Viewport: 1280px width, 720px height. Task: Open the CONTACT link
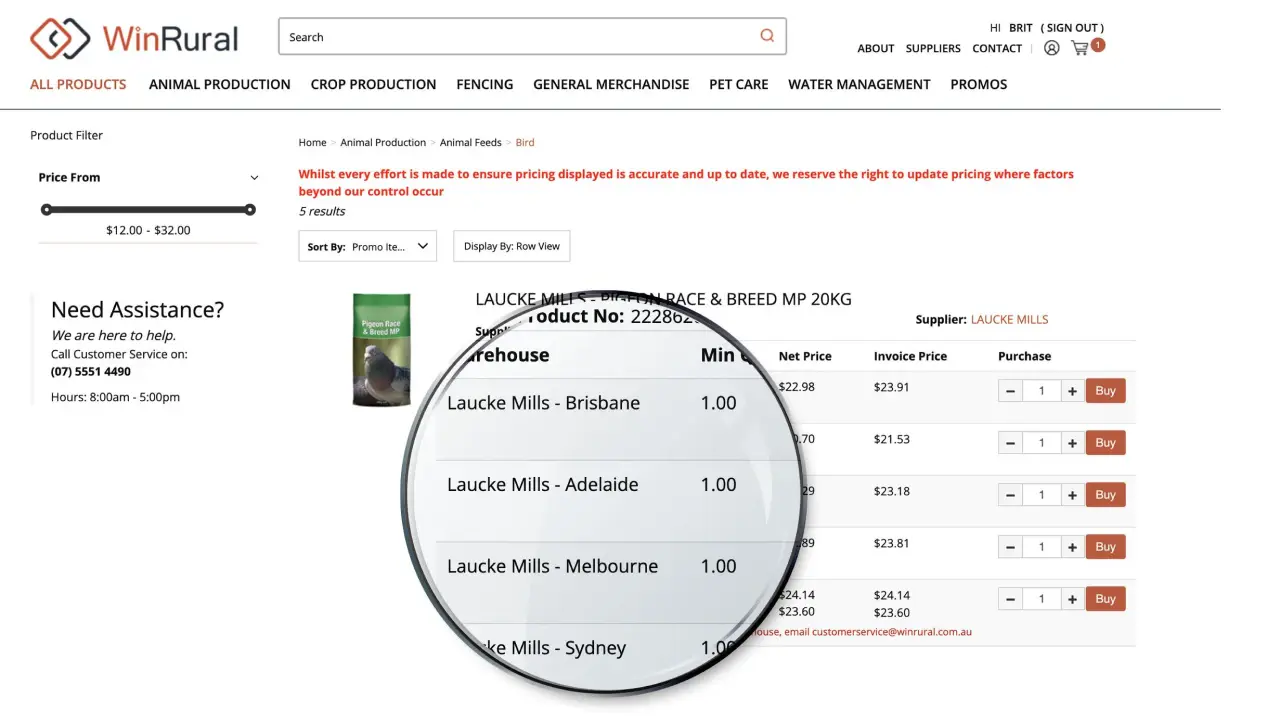click(x=997, y=48)
